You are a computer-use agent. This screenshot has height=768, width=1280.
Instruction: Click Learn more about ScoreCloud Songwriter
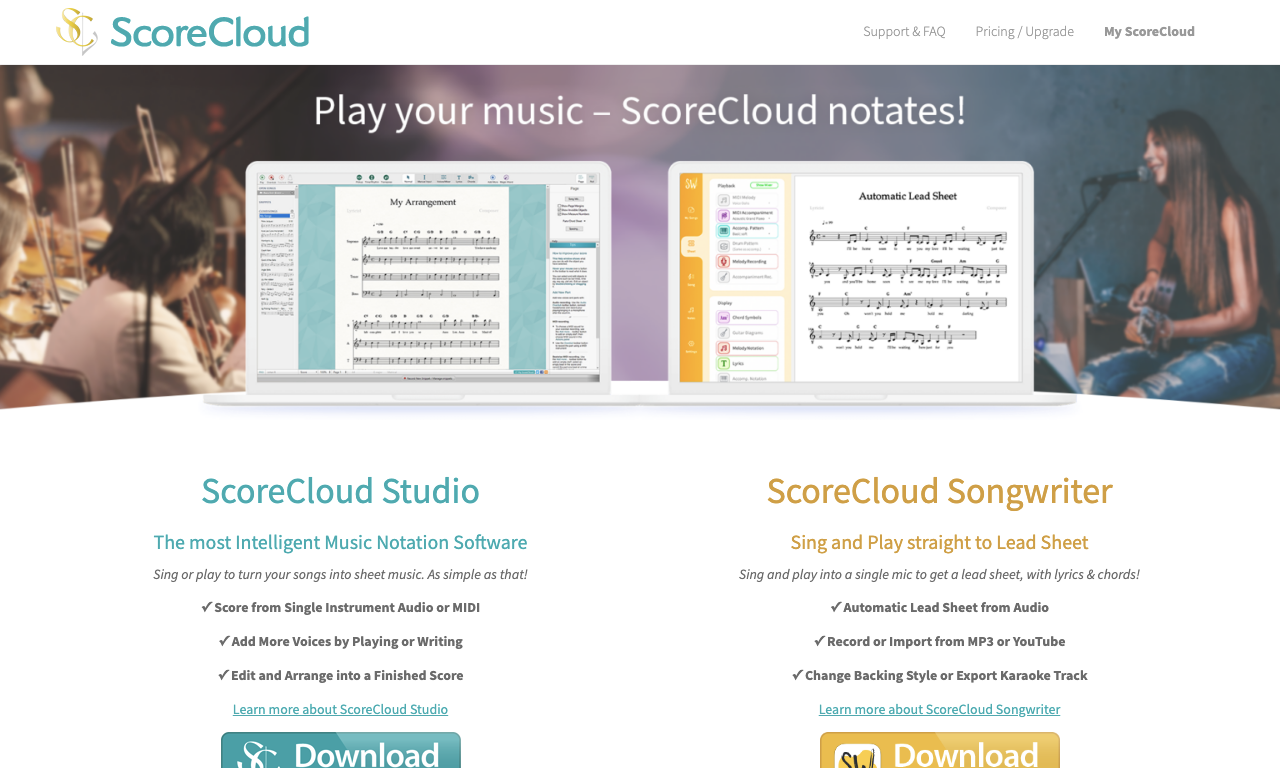pos(939,709)
